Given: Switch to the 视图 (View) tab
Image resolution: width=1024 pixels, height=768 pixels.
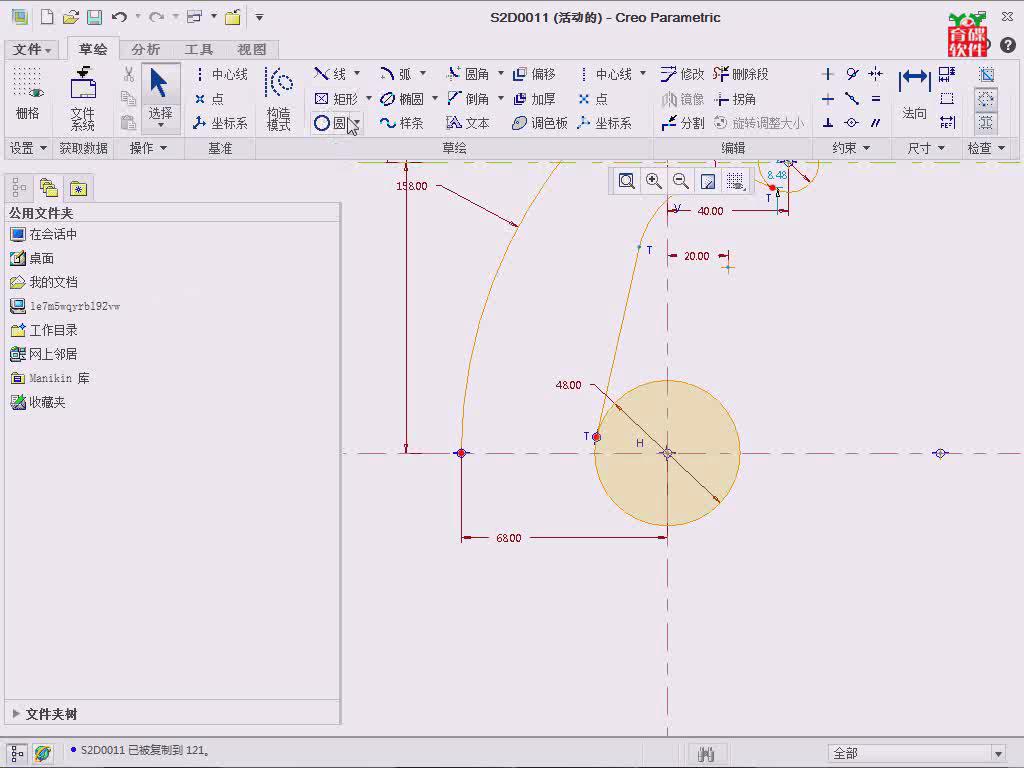Looking at the screenshot, I should [251, 50].
